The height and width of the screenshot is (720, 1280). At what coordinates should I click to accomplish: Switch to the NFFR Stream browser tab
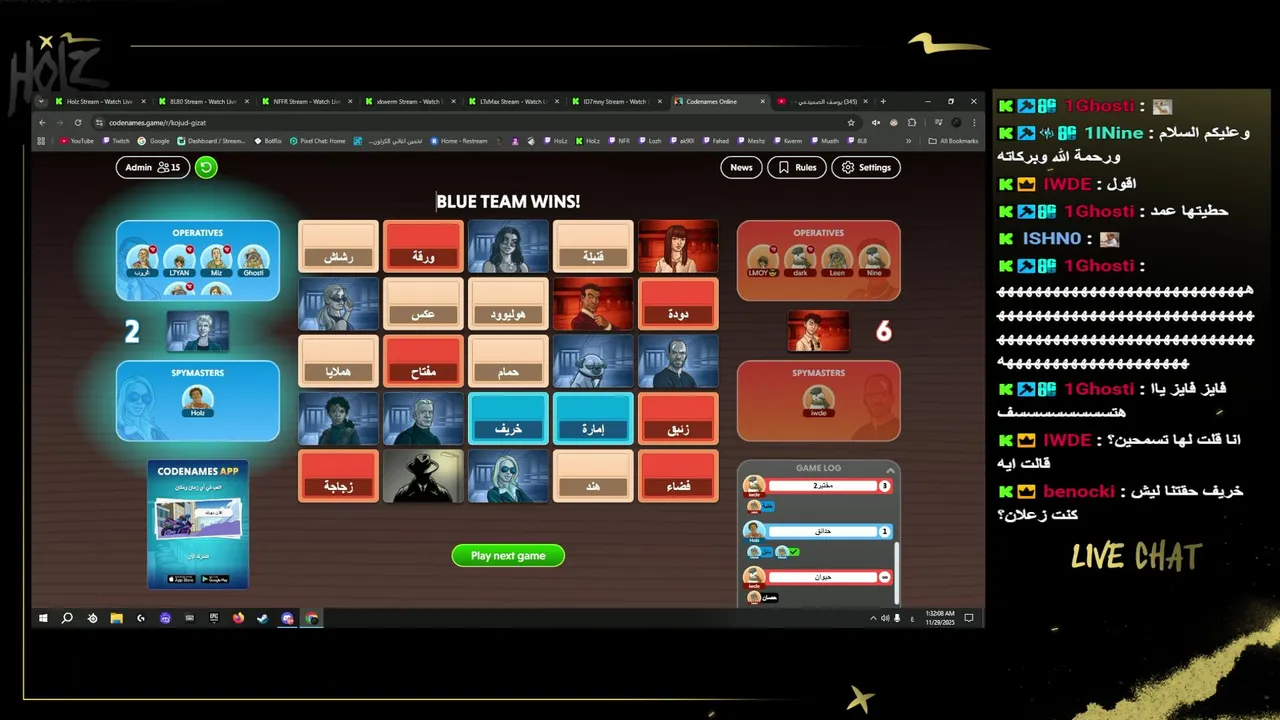(306, 101)
